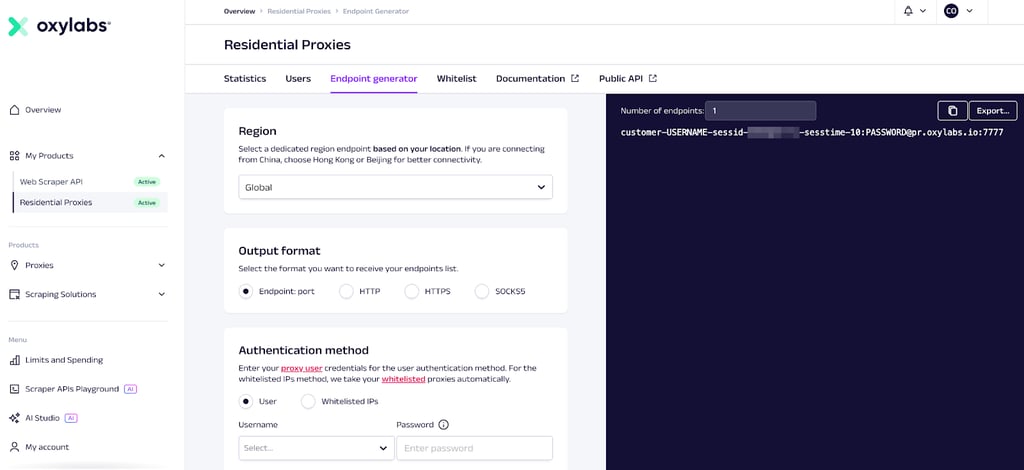Open Limits and Spending menu item
This screenshot has width=1024, height=470.
pyautogui.click(x=64, y=360)
